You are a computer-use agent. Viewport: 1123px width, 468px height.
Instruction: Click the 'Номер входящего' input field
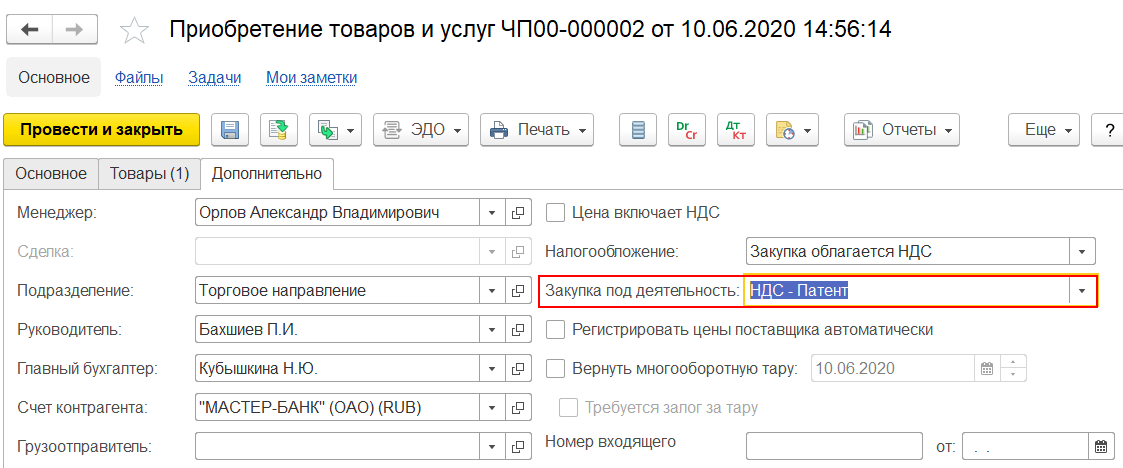[834, 446]
